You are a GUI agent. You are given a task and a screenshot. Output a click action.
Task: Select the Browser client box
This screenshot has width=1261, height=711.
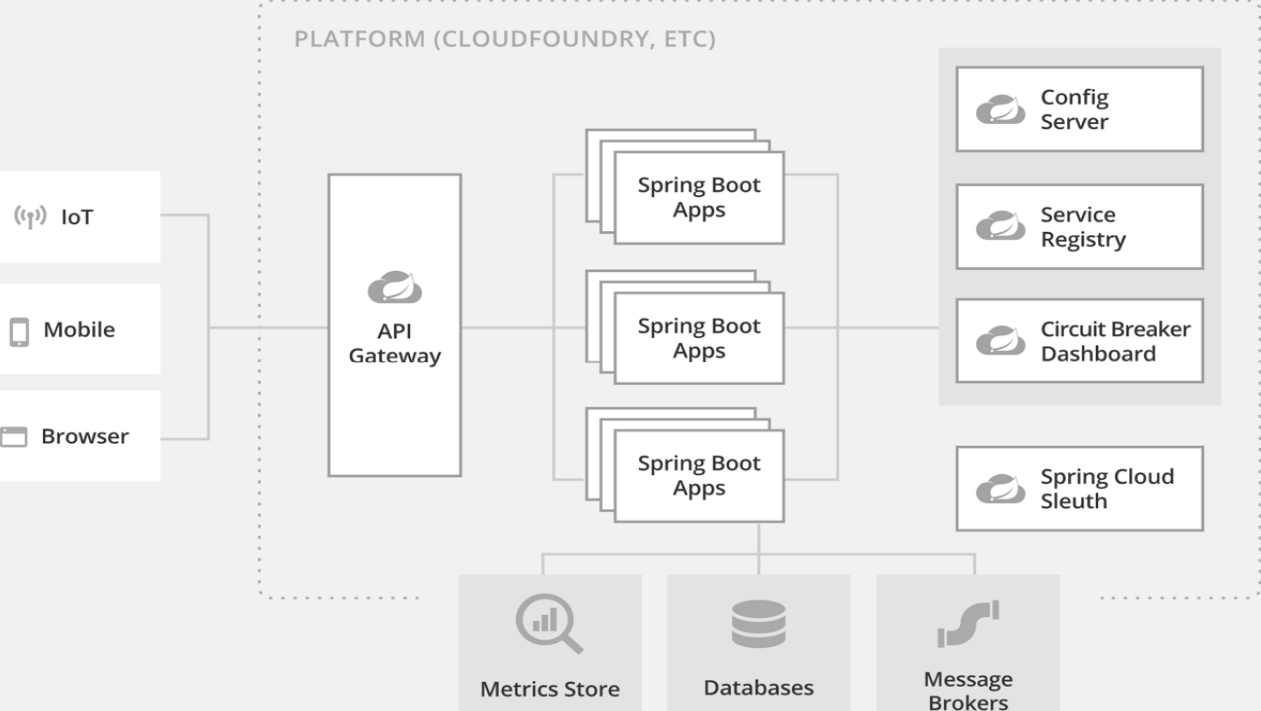click(x=80, y=436)
